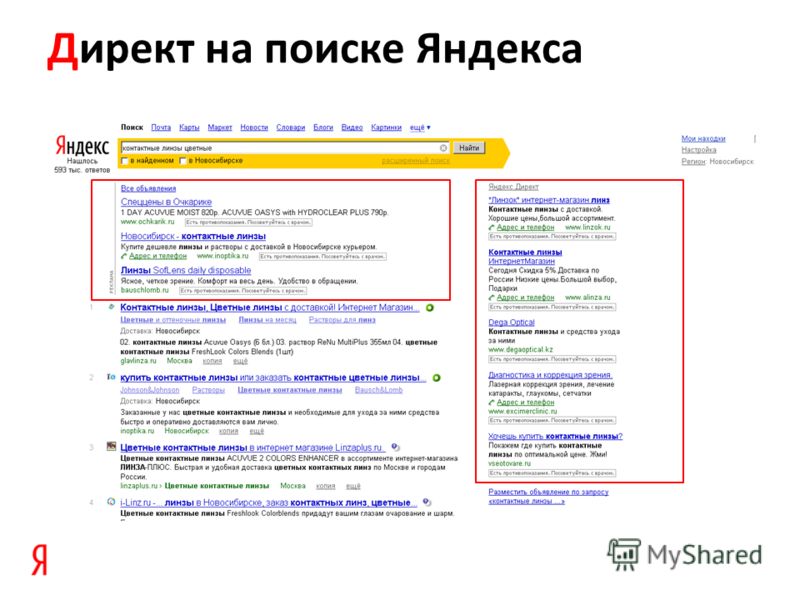Click the favicon of the glavlinza.ru result
The height and width of the screenshot is (600, 800).
pos(111,307)
